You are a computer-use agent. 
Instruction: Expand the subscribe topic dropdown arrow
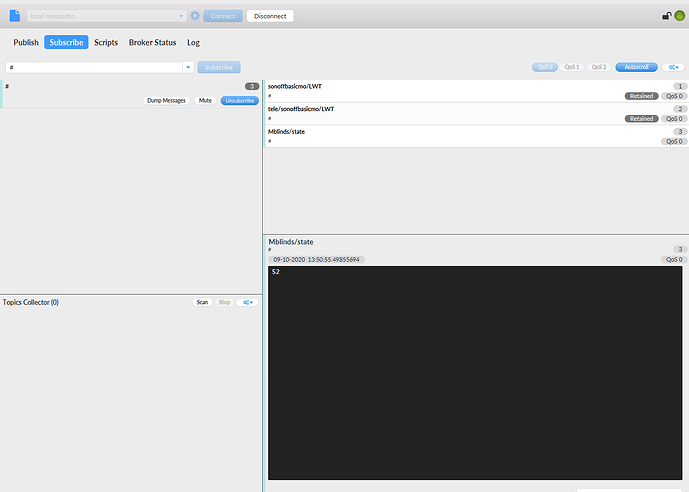pyautogui.click(x=188, y=67)
